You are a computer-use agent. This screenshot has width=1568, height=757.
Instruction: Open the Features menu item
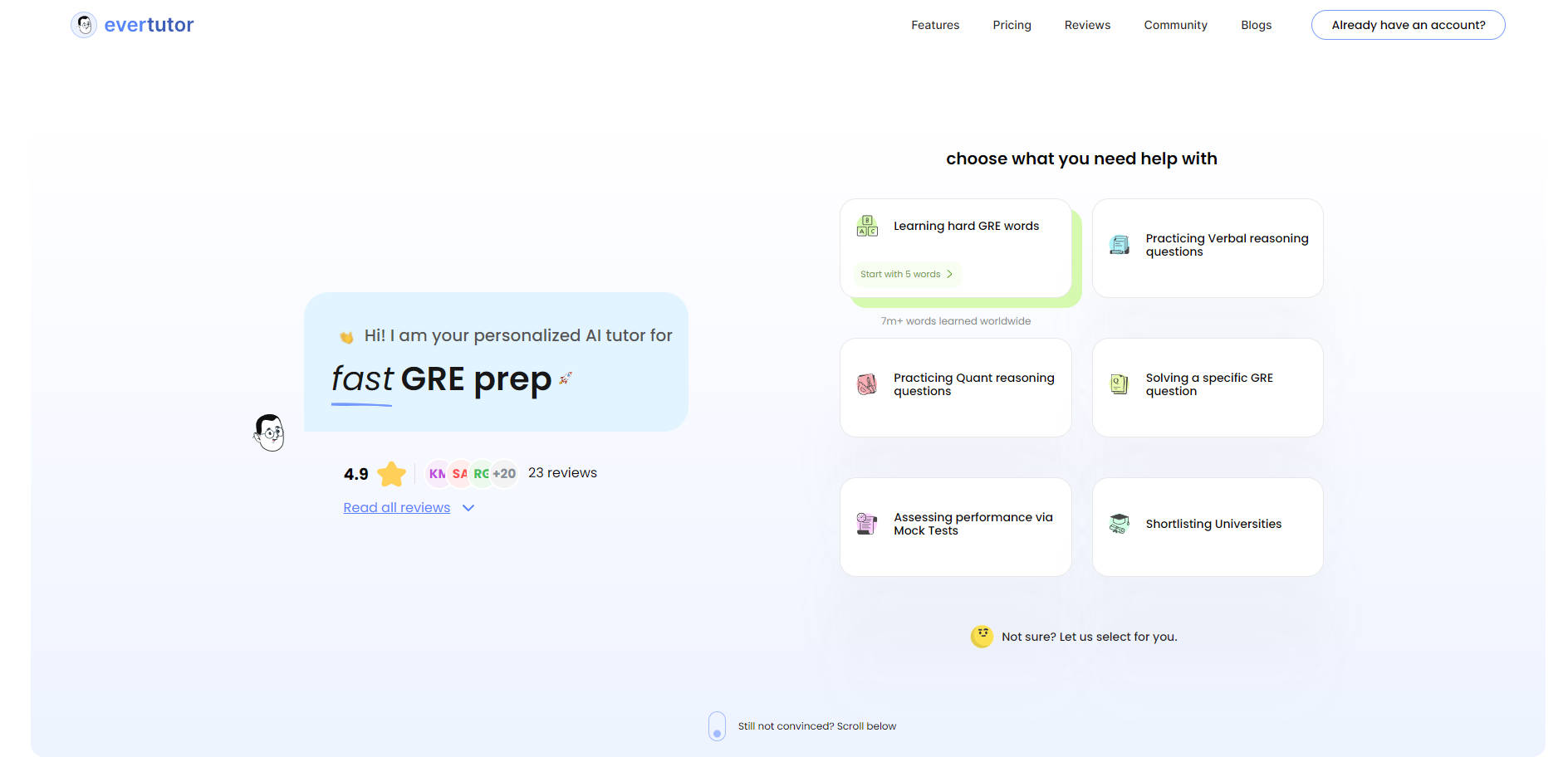click(934, 25)
